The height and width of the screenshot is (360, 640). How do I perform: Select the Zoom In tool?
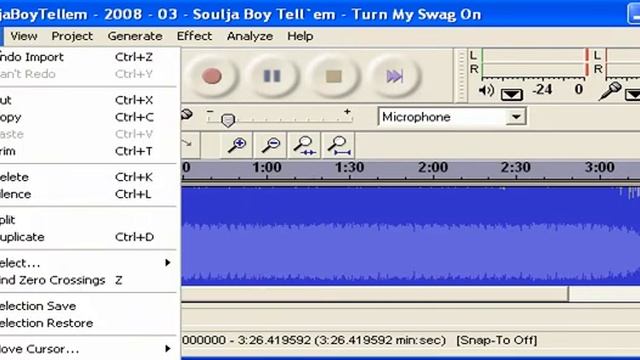tap(236, 145)
